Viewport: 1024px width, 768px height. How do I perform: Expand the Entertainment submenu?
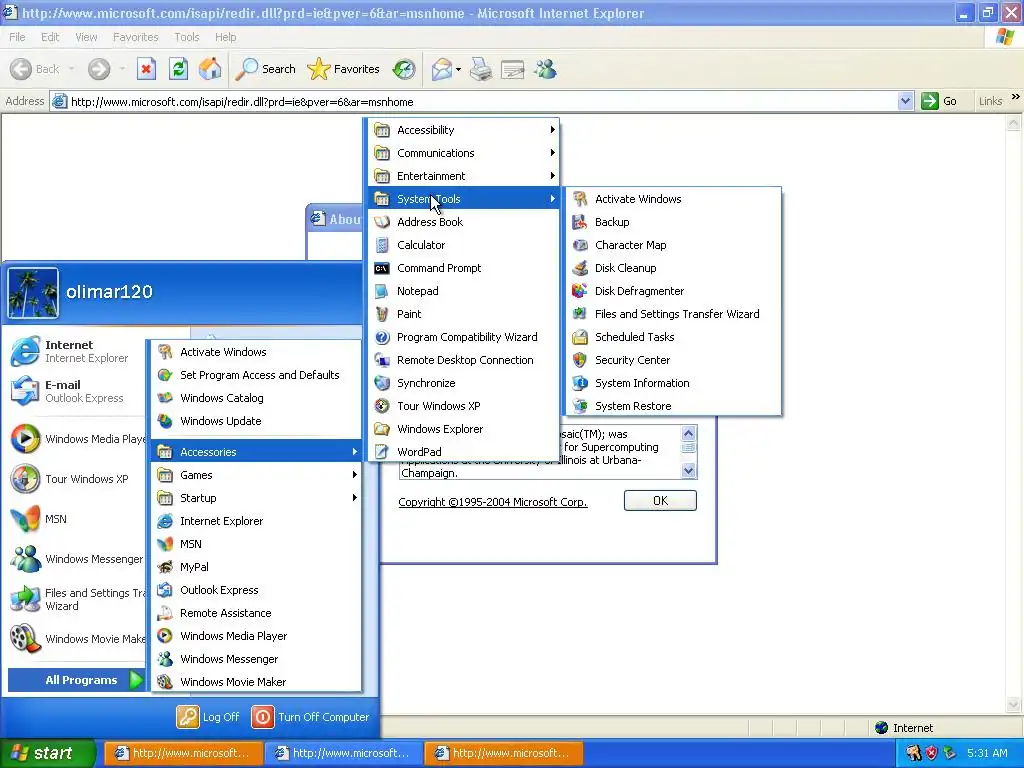(x=464, y=176)
